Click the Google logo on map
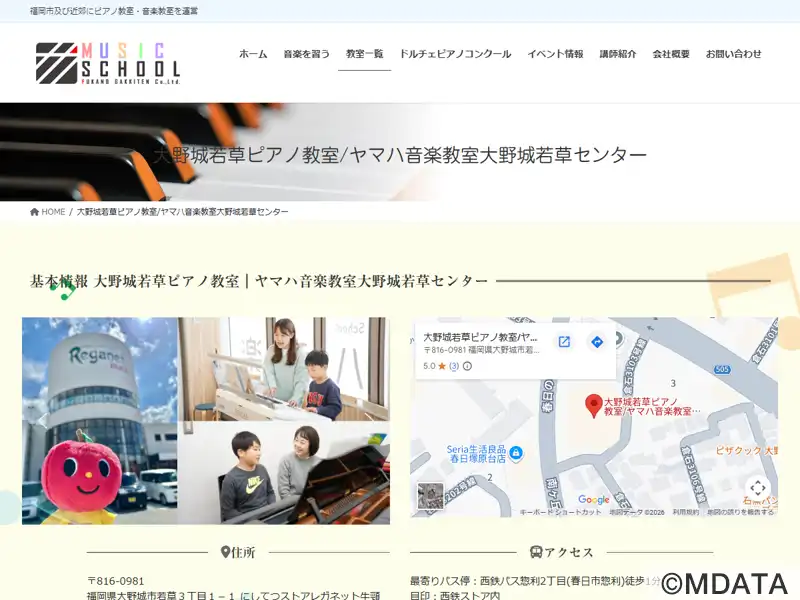Screen dimensions: 800x600 pyautogui.click(x=593, y=499)
